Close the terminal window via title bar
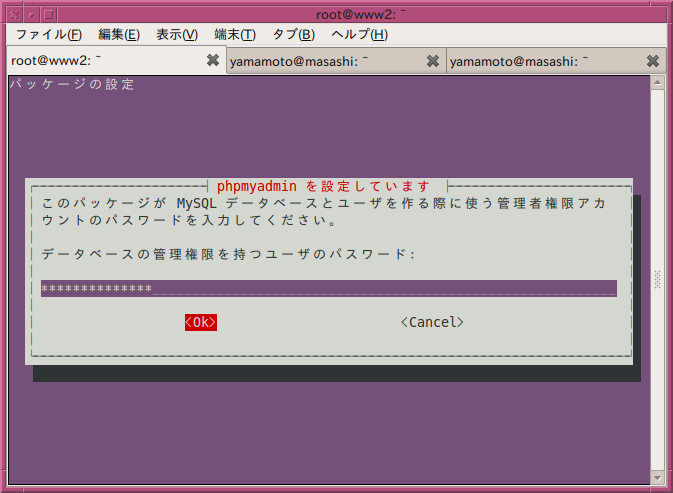 (x=14, y=15)
